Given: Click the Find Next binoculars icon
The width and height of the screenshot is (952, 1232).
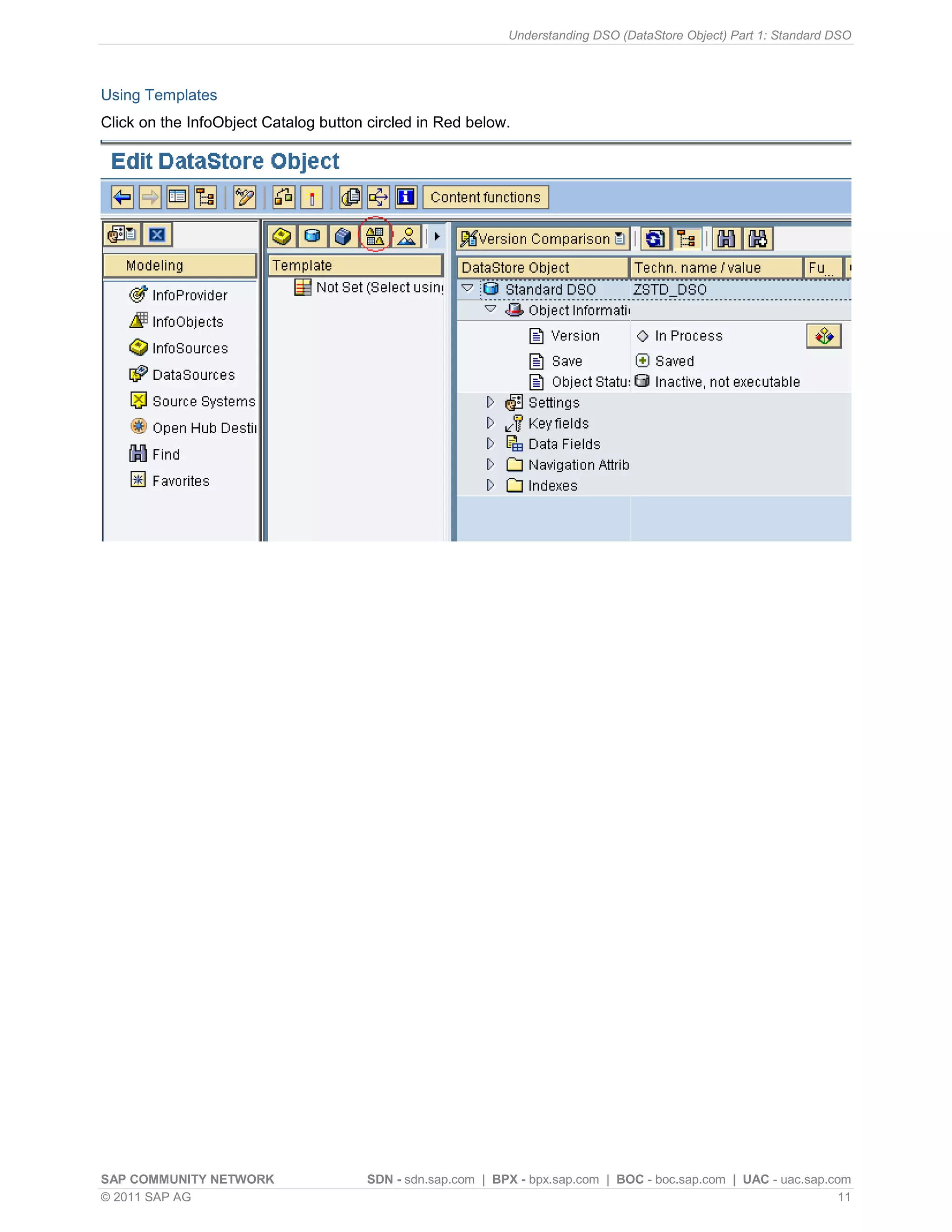Looking at the screenshot, I should pos(758,239).
